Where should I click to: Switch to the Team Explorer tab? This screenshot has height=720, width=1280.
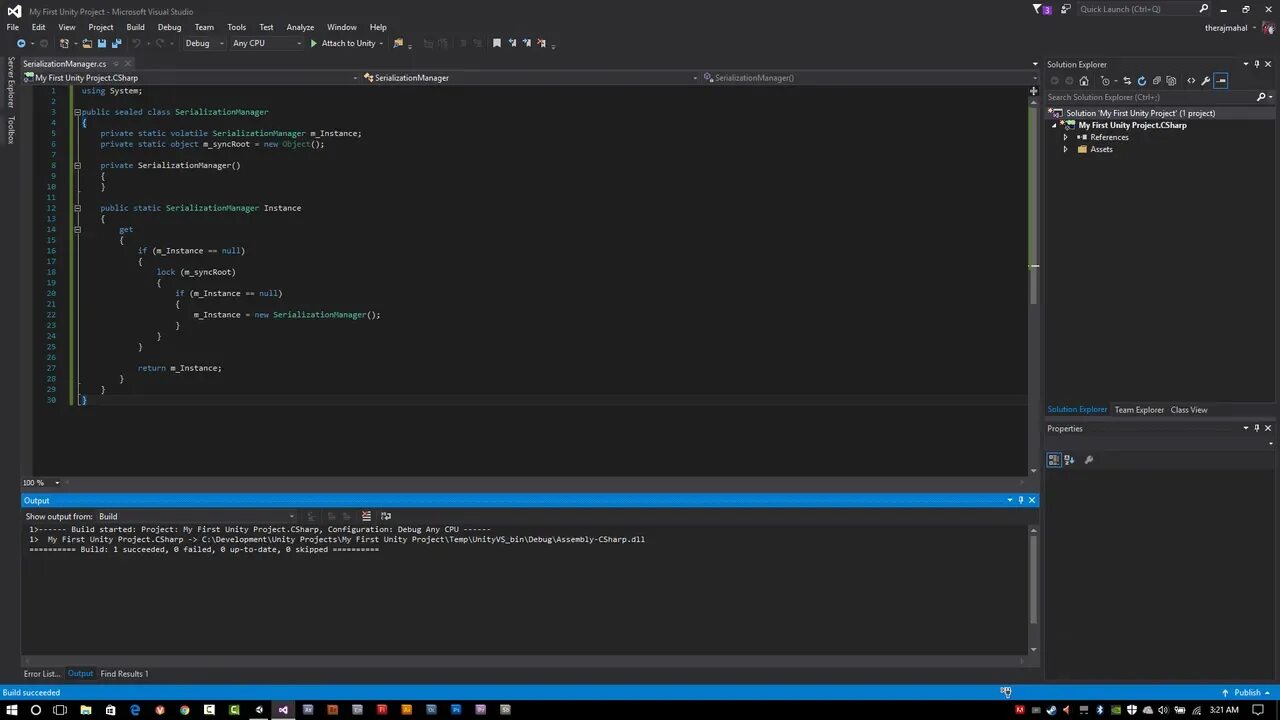coord(1139,410)
